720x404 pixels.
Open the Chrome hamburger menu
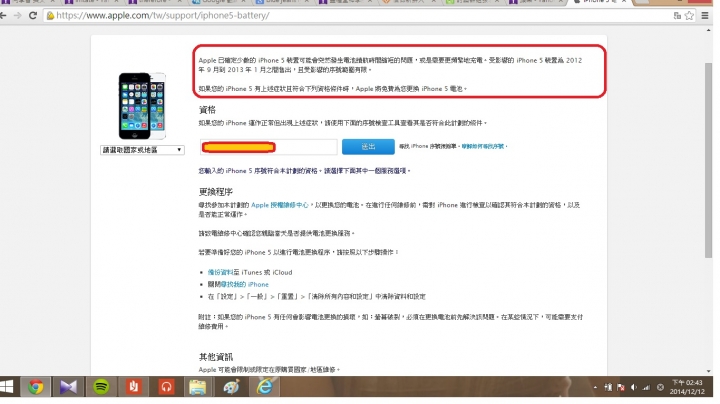[705, 16]
